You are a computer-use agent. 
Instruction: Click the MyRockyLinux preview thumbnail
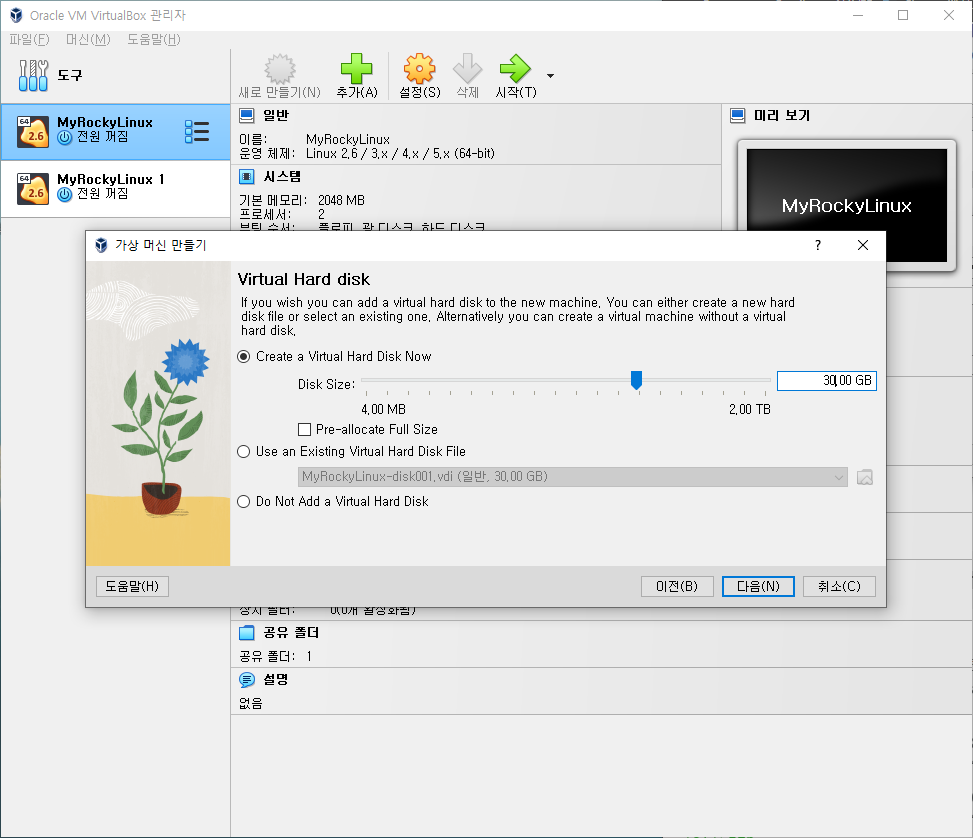click(x=846, y=205)
